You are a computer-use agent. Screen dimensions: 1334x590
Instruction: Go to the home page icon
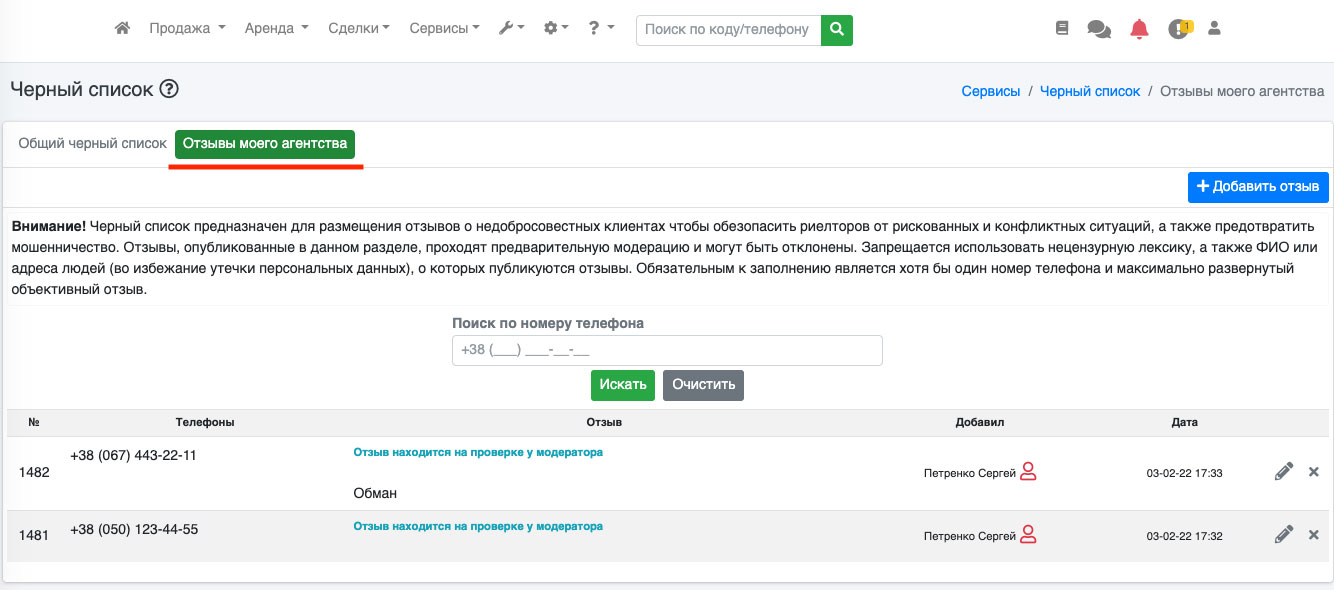pos(123,29)
